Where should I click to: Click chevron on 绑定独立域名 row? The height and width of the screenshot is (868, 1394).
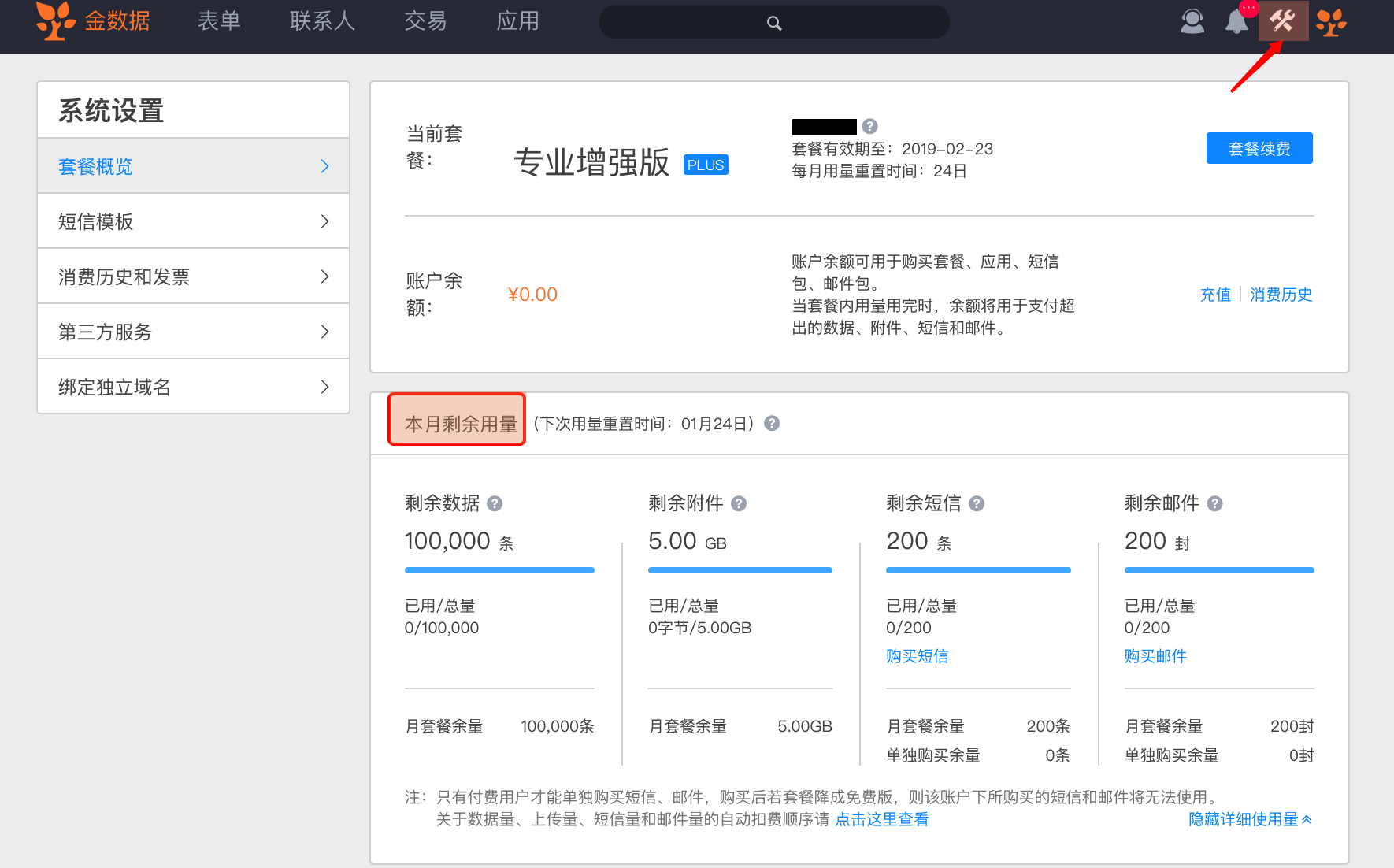click(325, 387)
